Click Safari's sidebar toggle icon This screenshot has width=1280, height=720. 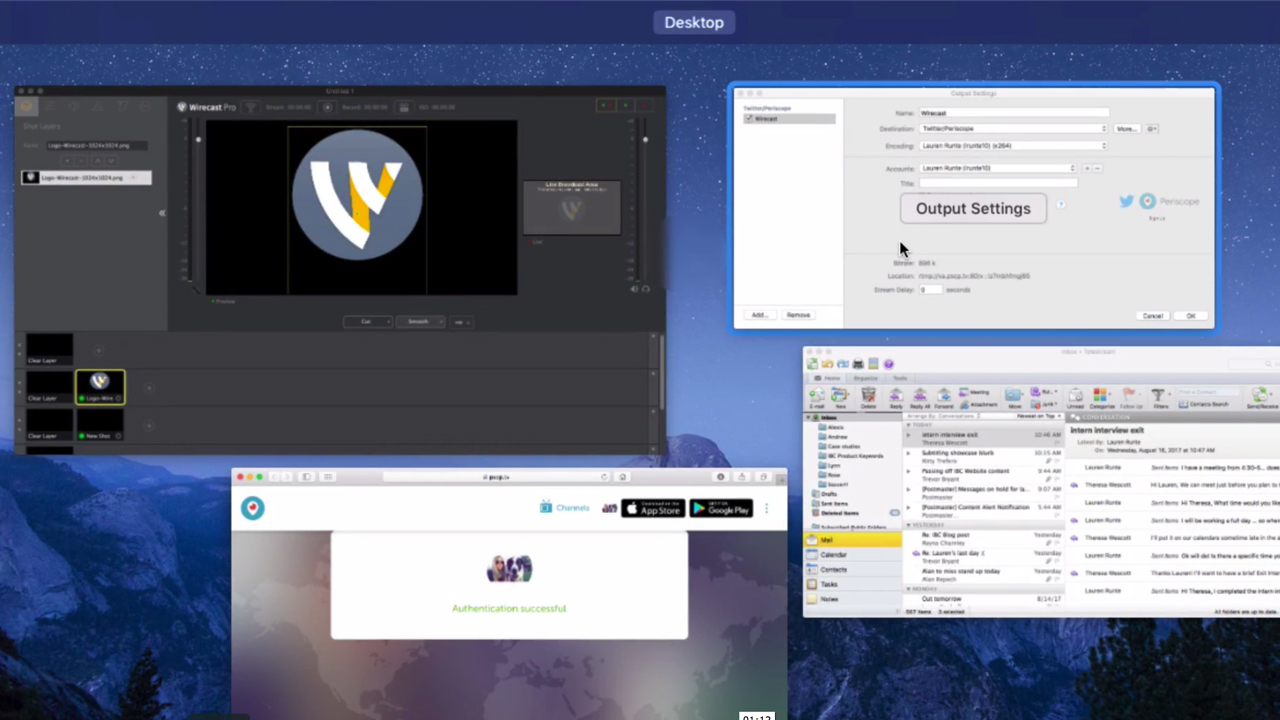pos(307,477)
